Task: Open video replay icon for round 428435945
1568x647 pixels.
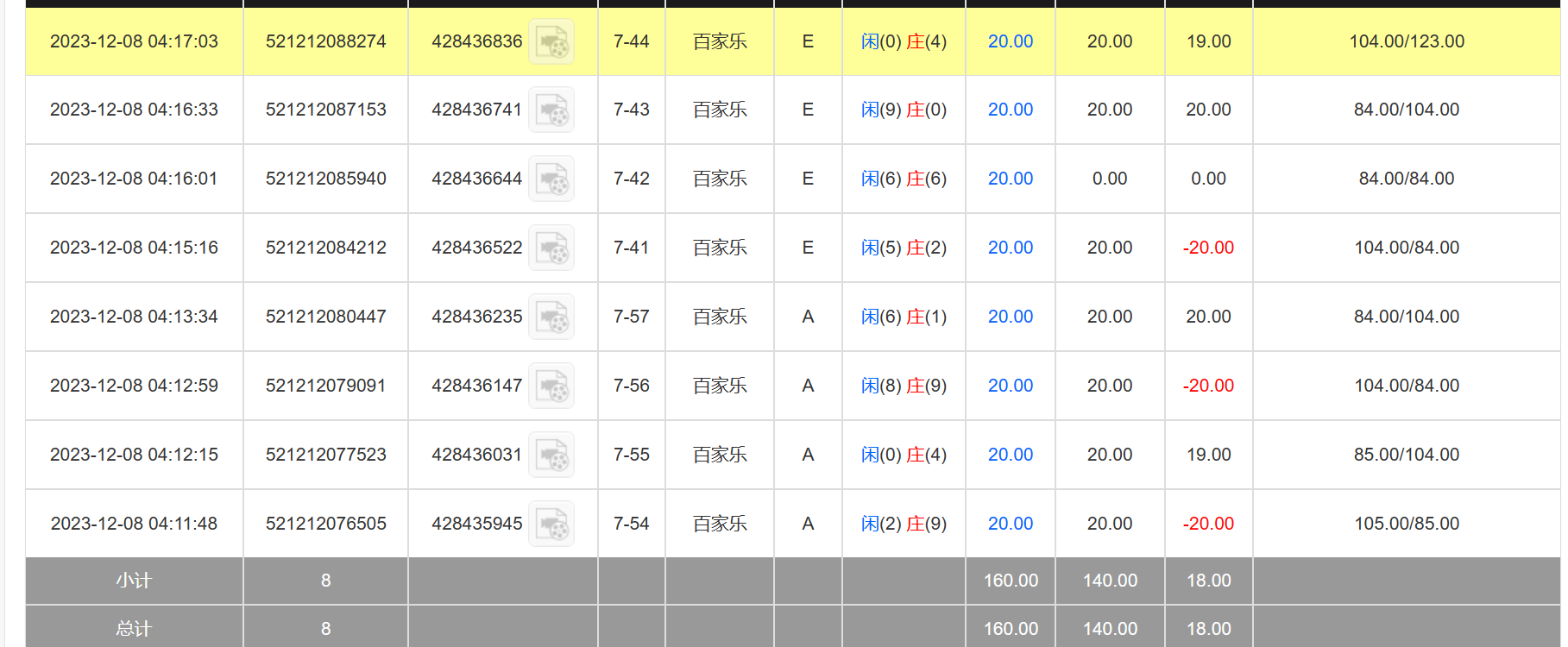Action: pos(551,524)
